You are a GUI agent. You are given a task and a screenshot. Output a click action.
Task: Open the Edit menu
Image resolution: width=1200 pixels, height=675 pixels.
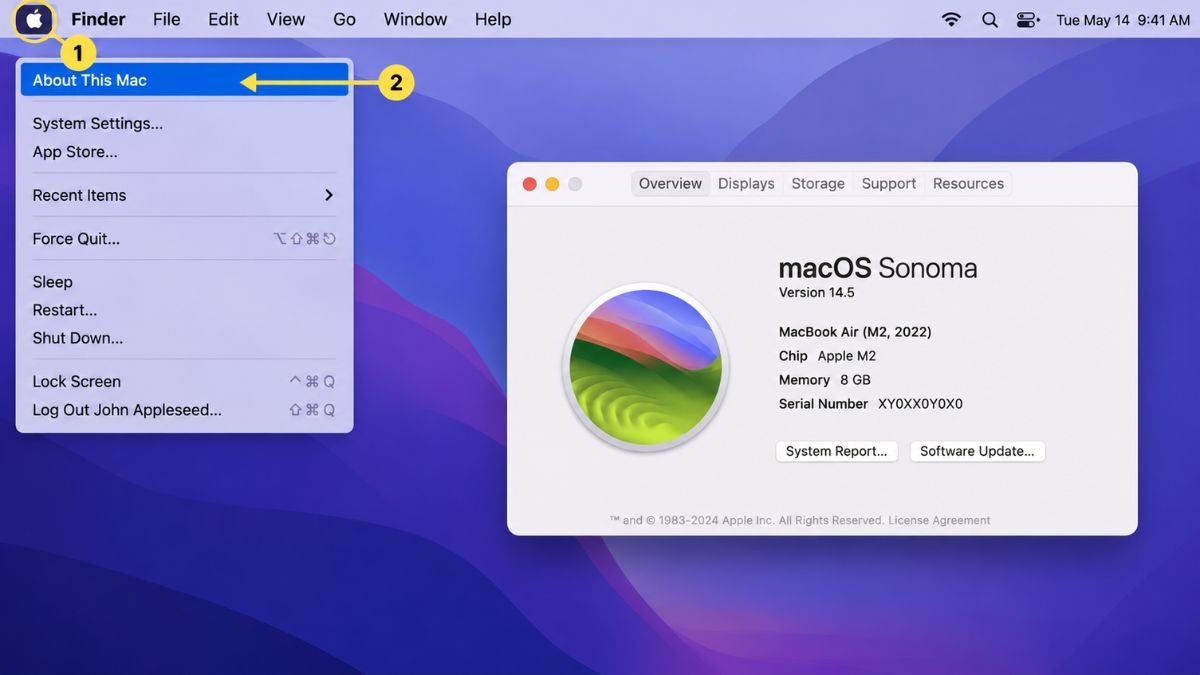tap(223, 19)
